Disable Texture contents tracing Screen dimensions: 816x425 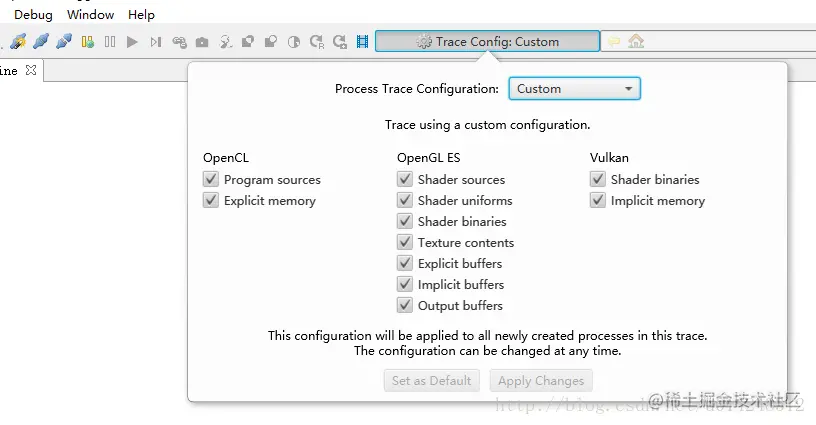405,243
